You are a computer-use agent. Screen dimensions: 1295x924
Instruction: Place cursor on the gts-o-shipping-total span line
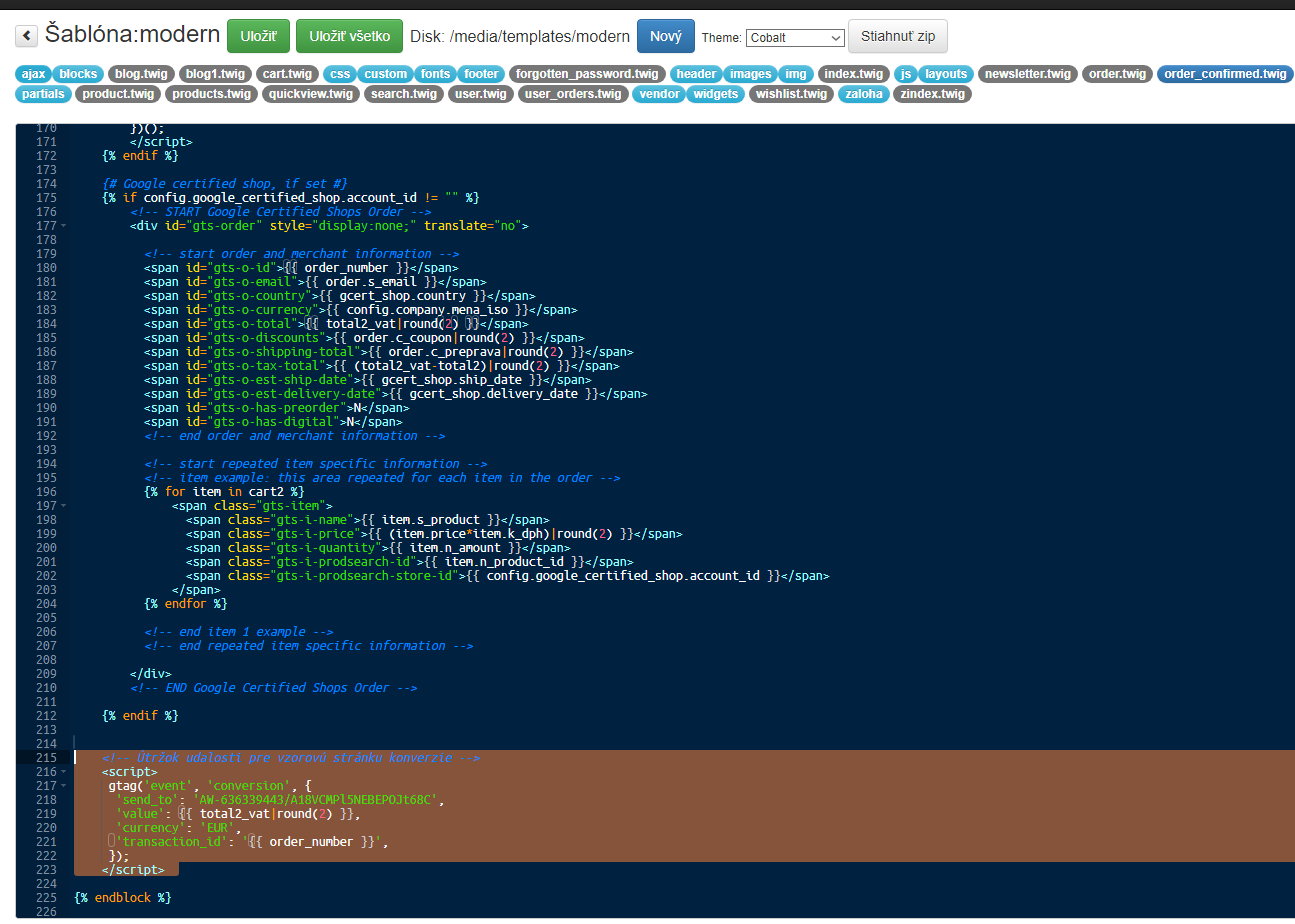(x=388, y=352)
